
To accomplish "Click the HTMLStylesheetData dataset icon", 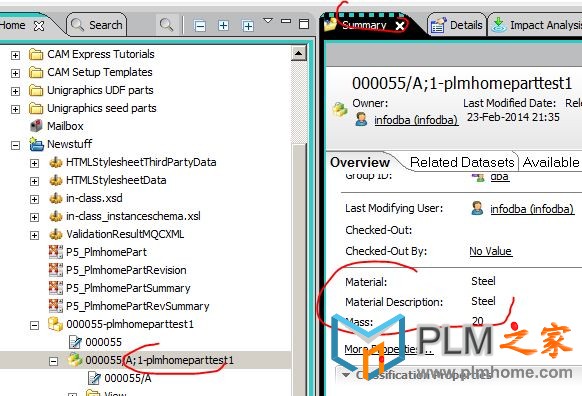I will coord(56,180).
